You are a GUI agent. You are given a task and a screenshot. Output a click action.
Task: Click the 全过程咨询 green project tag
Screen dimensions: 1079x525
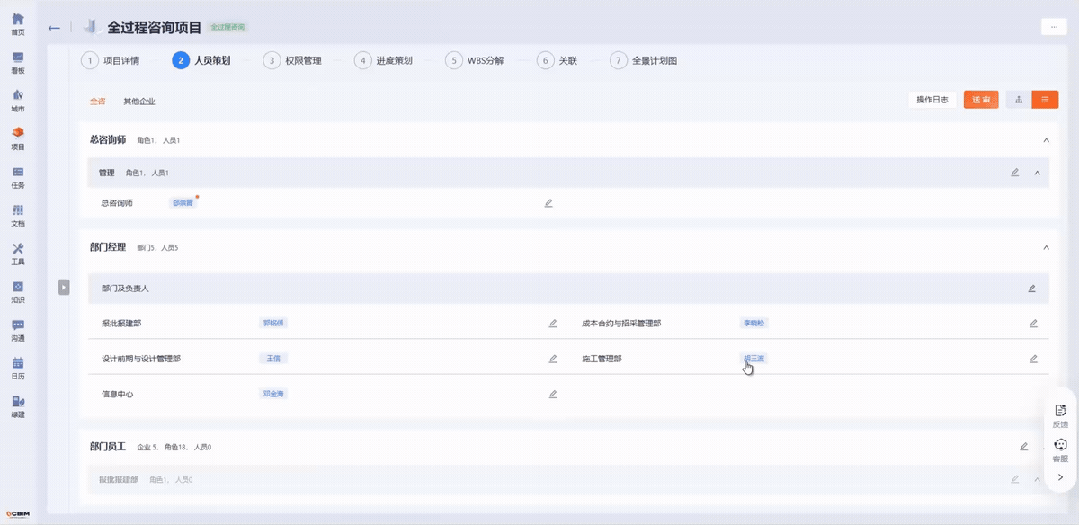[228, 28]
